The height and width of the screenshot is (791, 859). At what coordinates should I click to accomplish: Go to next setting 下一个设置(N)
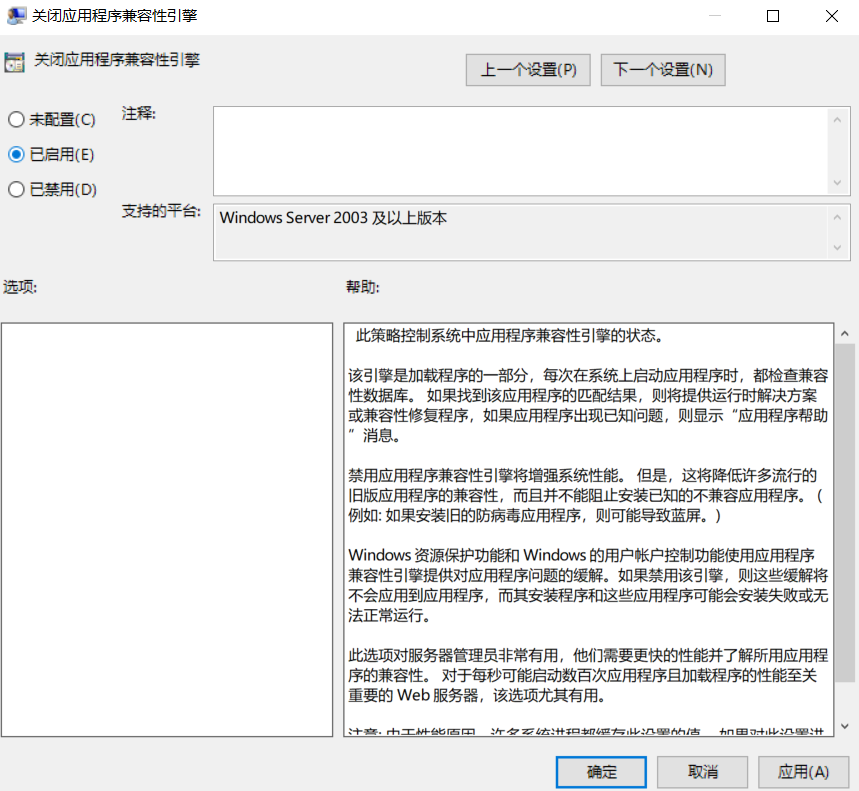point(663,70)
